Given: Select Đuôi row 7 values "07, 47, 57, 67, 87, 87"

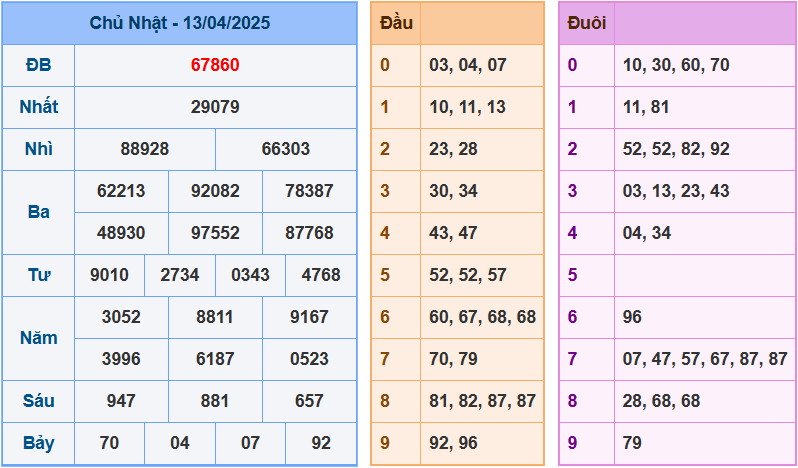Looking at the screenshot, I should [x=704, y=359].
